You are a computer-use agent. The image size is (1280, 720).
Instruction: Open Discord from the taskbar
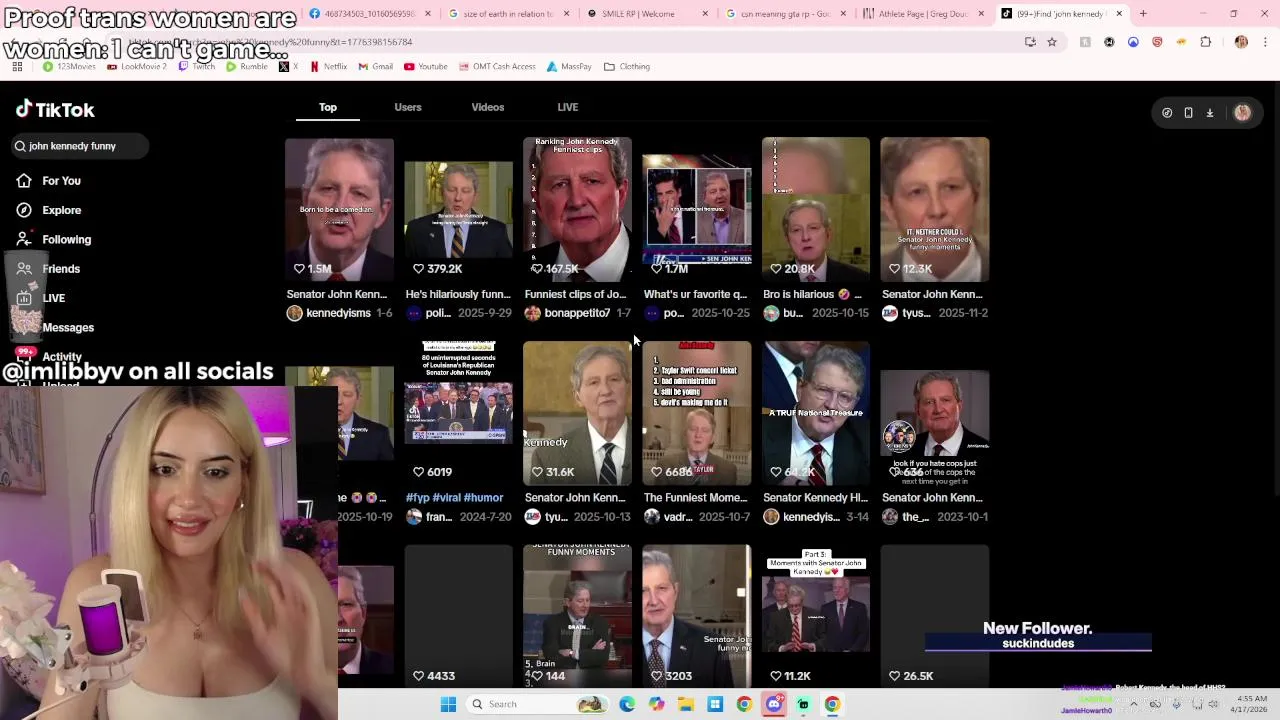(x=774, y=704)
